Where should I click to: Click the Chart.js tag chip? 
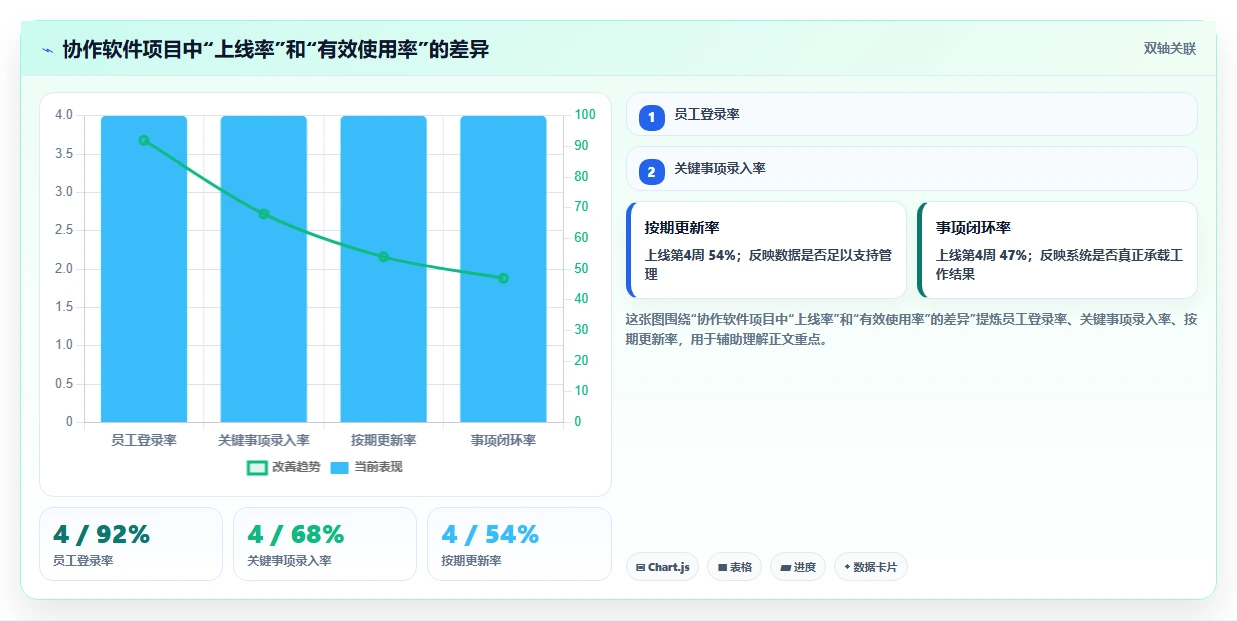[x=662, y=567]
